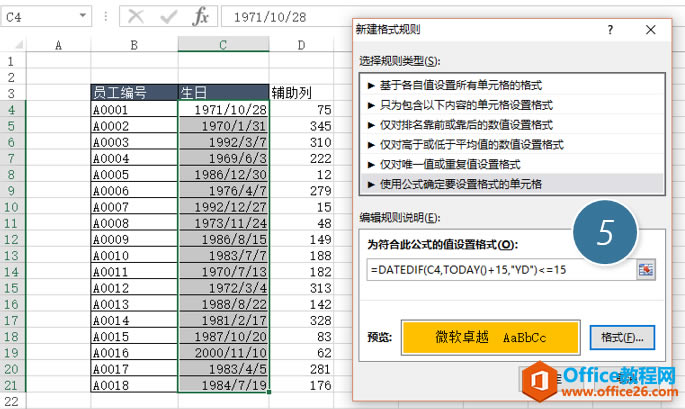Click the confirm entry checkmark in formula bar
685x409 pixels.
click(169, 17)
